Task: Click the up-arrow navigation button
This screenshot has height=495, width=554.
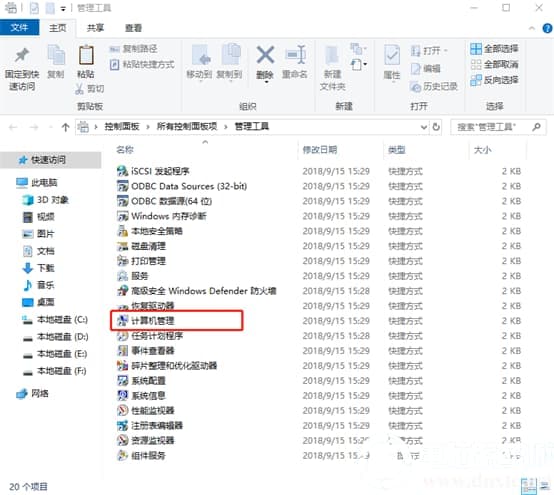Action: [65, 127]
